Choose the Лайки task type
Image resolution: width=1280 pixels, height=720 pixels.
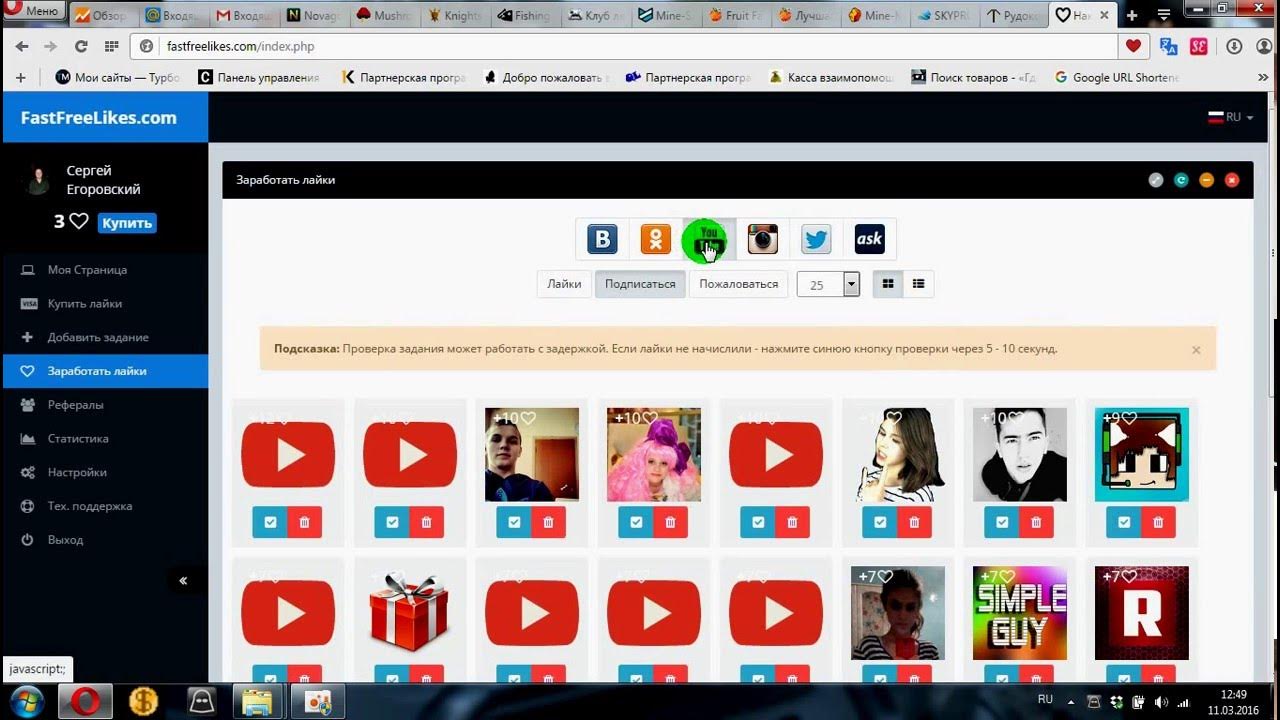click(x=564, y=284)
